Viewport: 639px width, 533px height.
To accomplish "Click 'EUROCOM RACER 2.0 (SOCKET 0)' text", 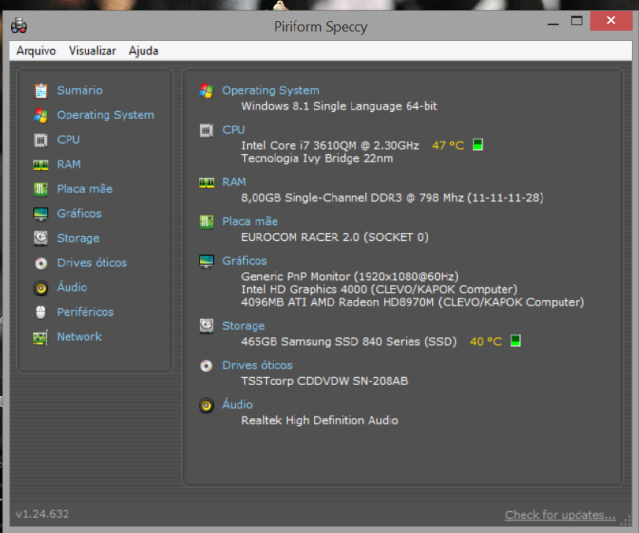I will point(335,237).
